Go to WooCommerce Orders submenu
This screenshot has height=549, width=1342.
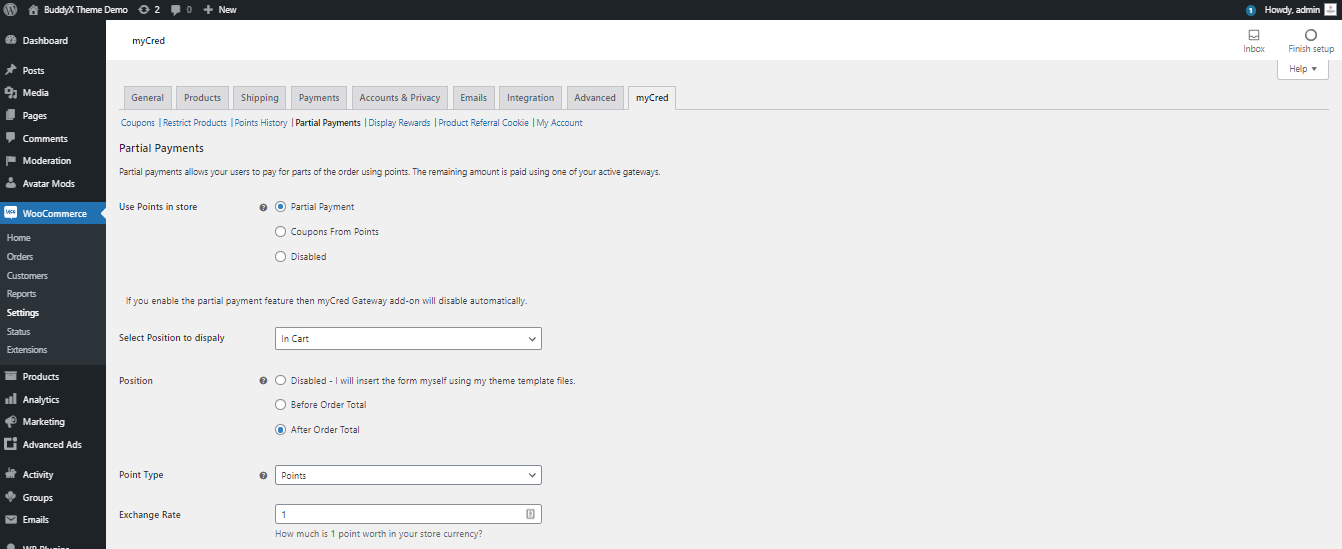click(20, 256)
